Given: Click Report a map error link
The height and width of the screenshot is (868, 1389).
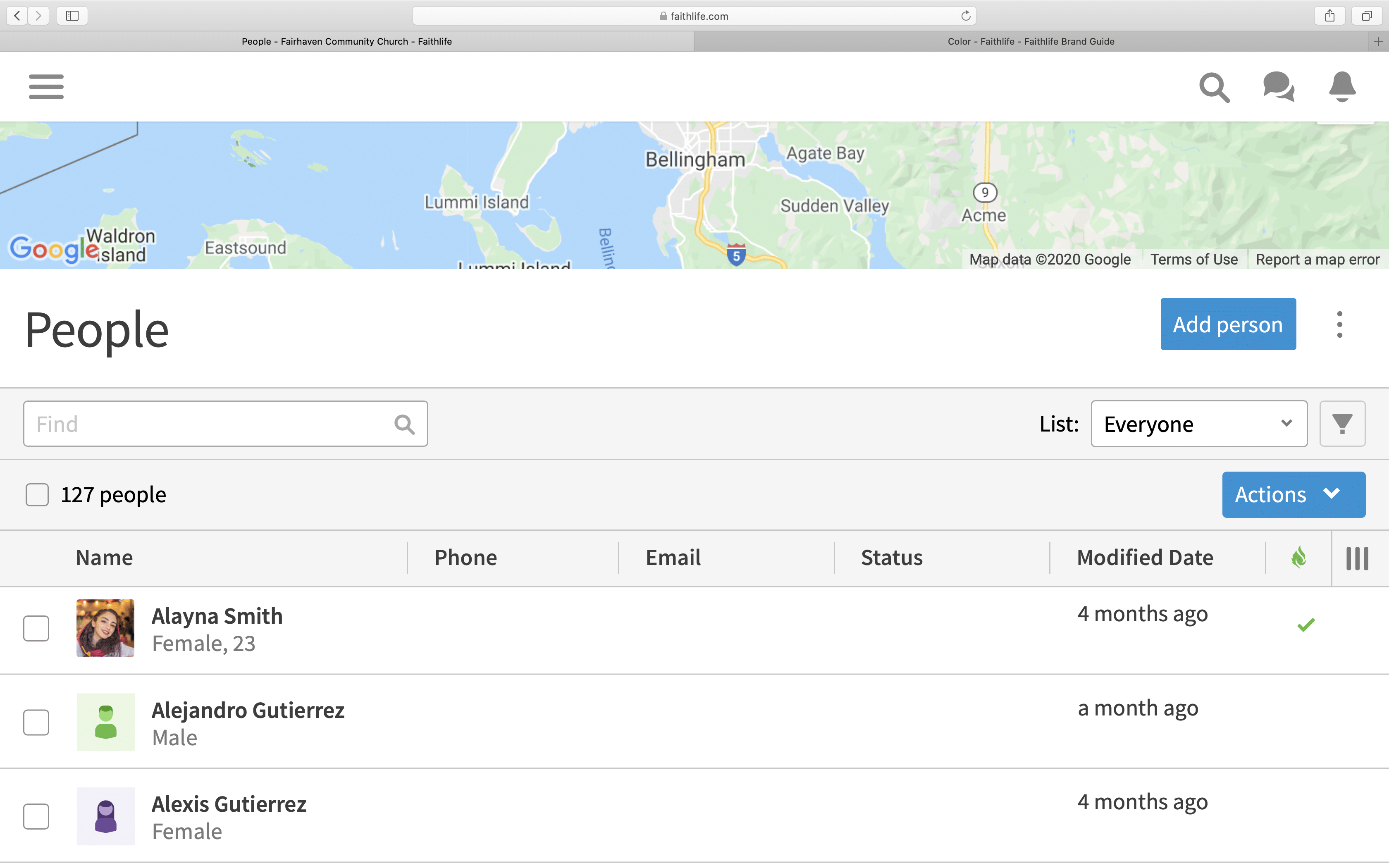Looking at the screenshot, I should tap(1317, 260).
